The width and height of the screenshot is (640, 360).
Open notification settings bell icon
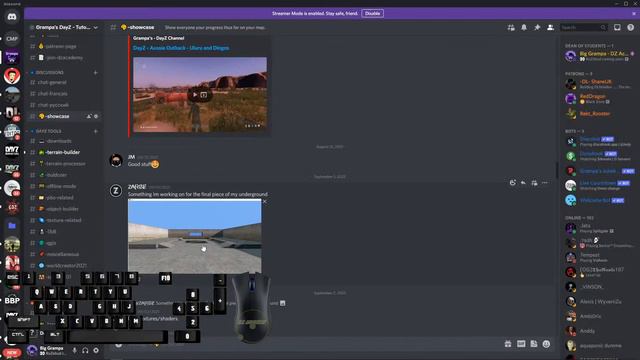click(524, 27)
